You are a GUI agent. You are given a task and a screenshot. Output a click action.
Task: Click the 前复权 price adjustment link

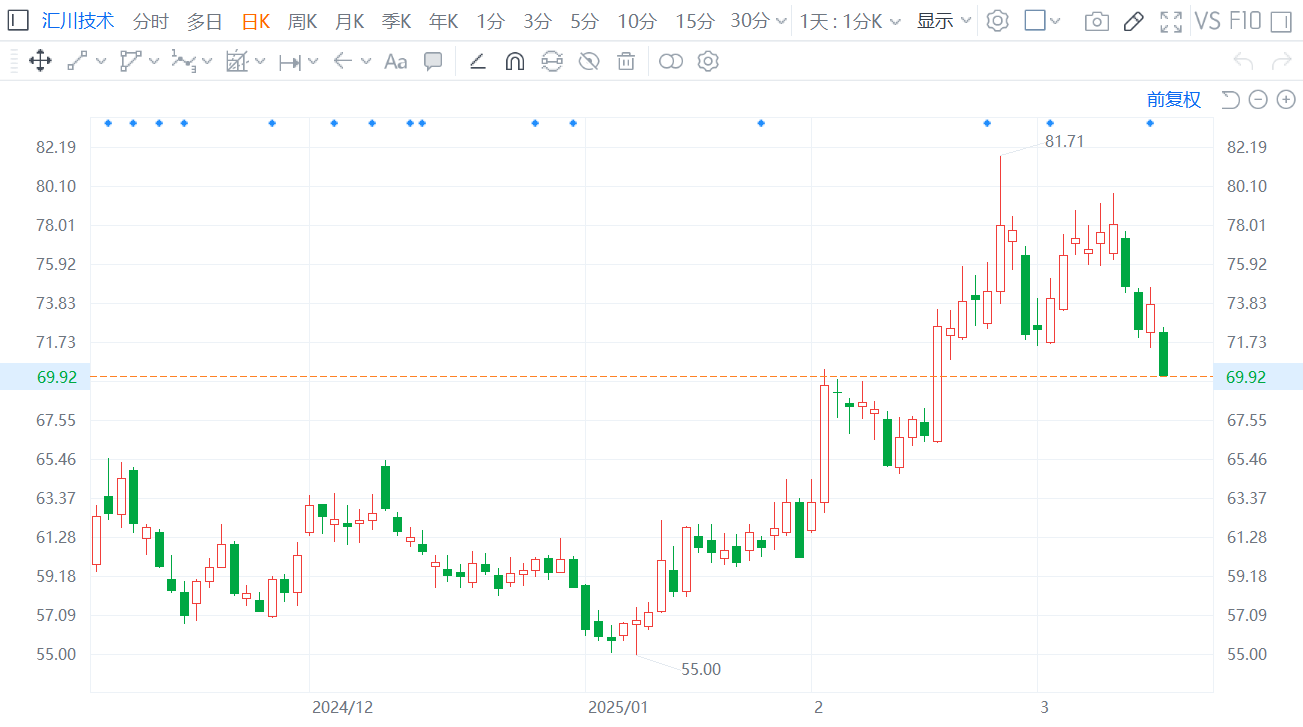click(x=1174, y=99)
